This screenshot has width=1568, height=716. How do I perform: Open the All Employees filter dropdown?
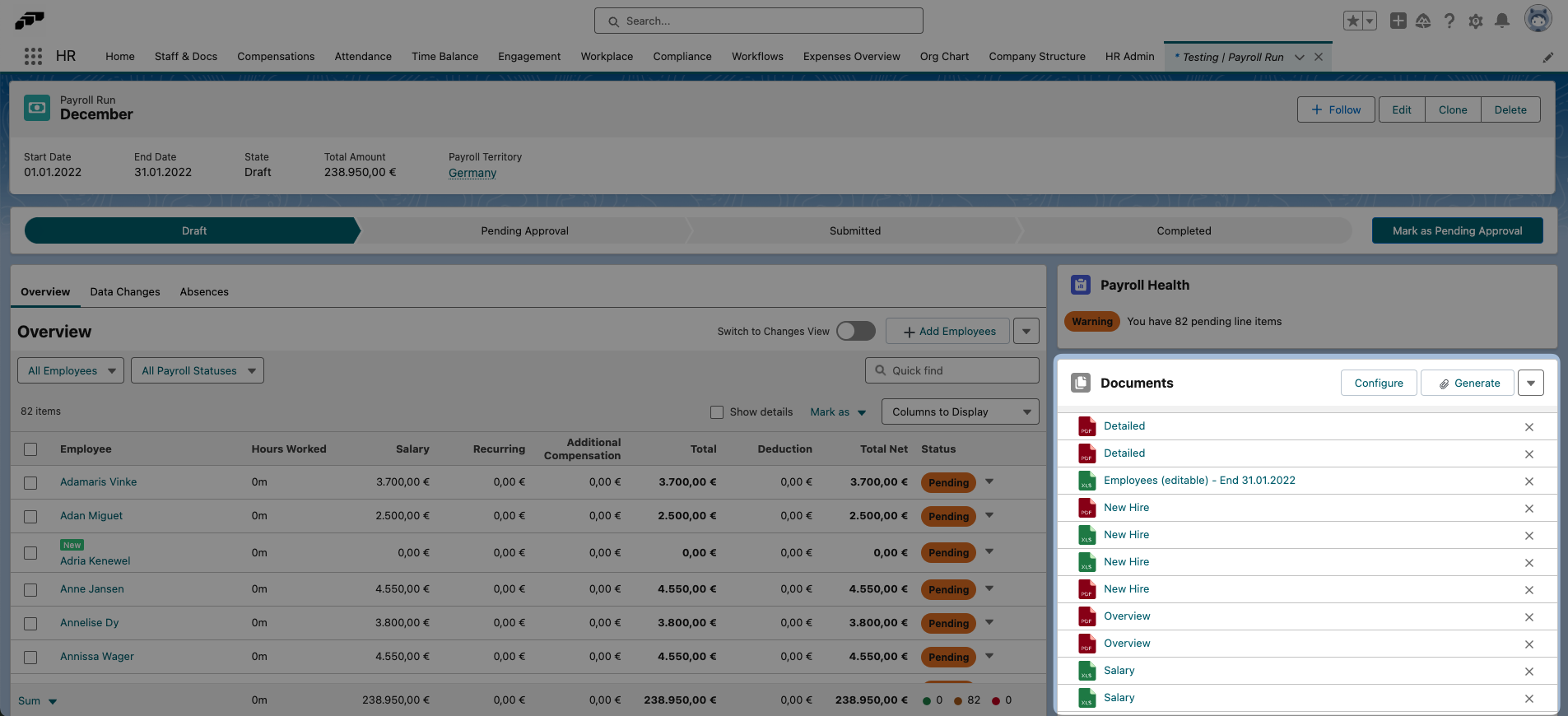71,371
